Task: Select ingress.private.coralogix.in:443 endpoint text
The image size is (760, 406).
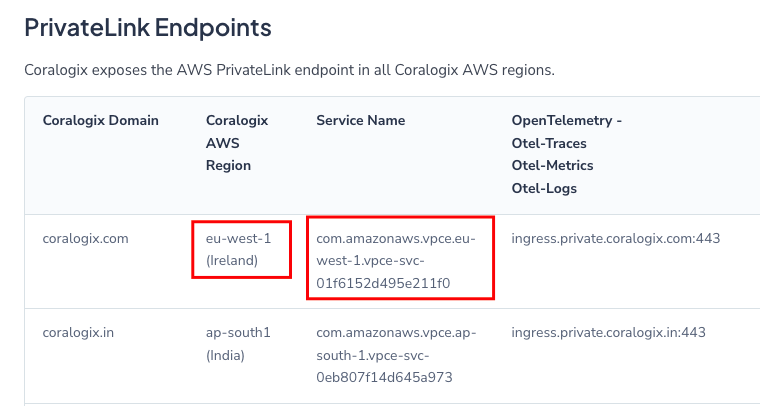Action: tap(608, 332)
